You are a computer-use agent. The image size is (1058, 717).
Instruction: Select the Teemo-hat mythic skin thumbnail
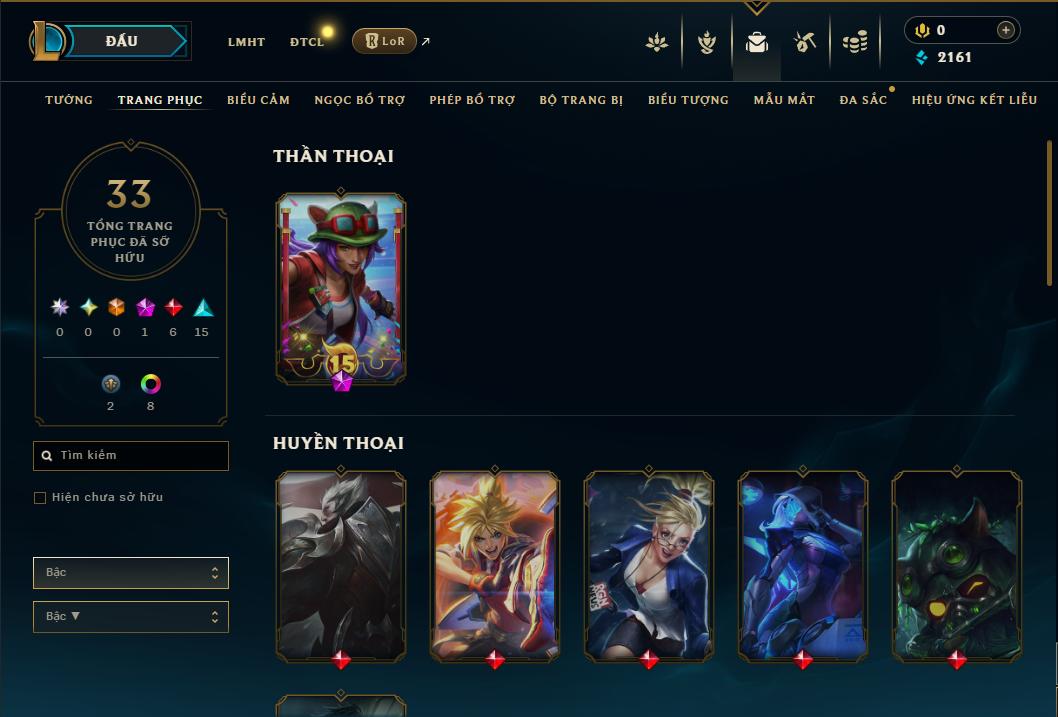pyautogui.click(x=341, y=289)
